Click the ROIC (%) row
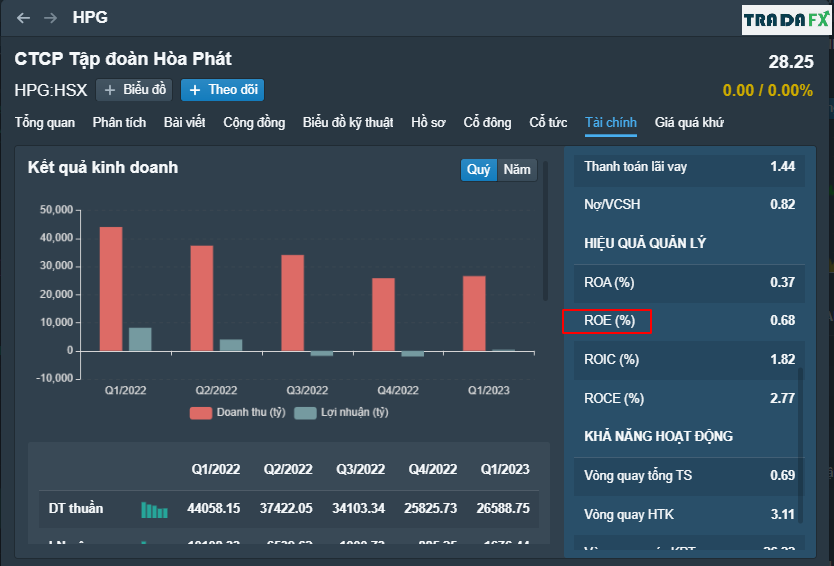 click(x=689, y=360)
